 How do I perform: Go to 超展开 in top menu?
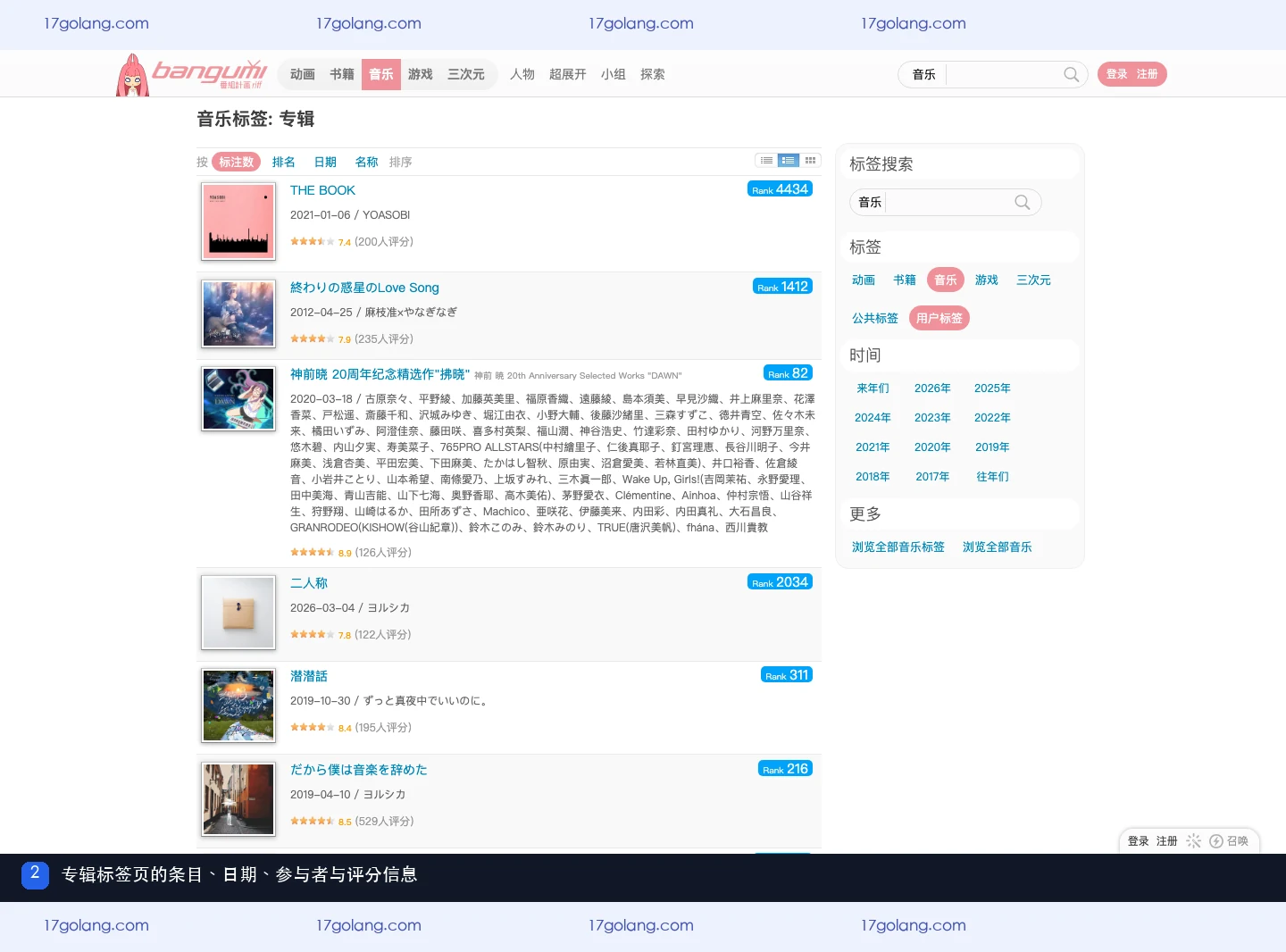pyautogui.click(x=568, y=74)
